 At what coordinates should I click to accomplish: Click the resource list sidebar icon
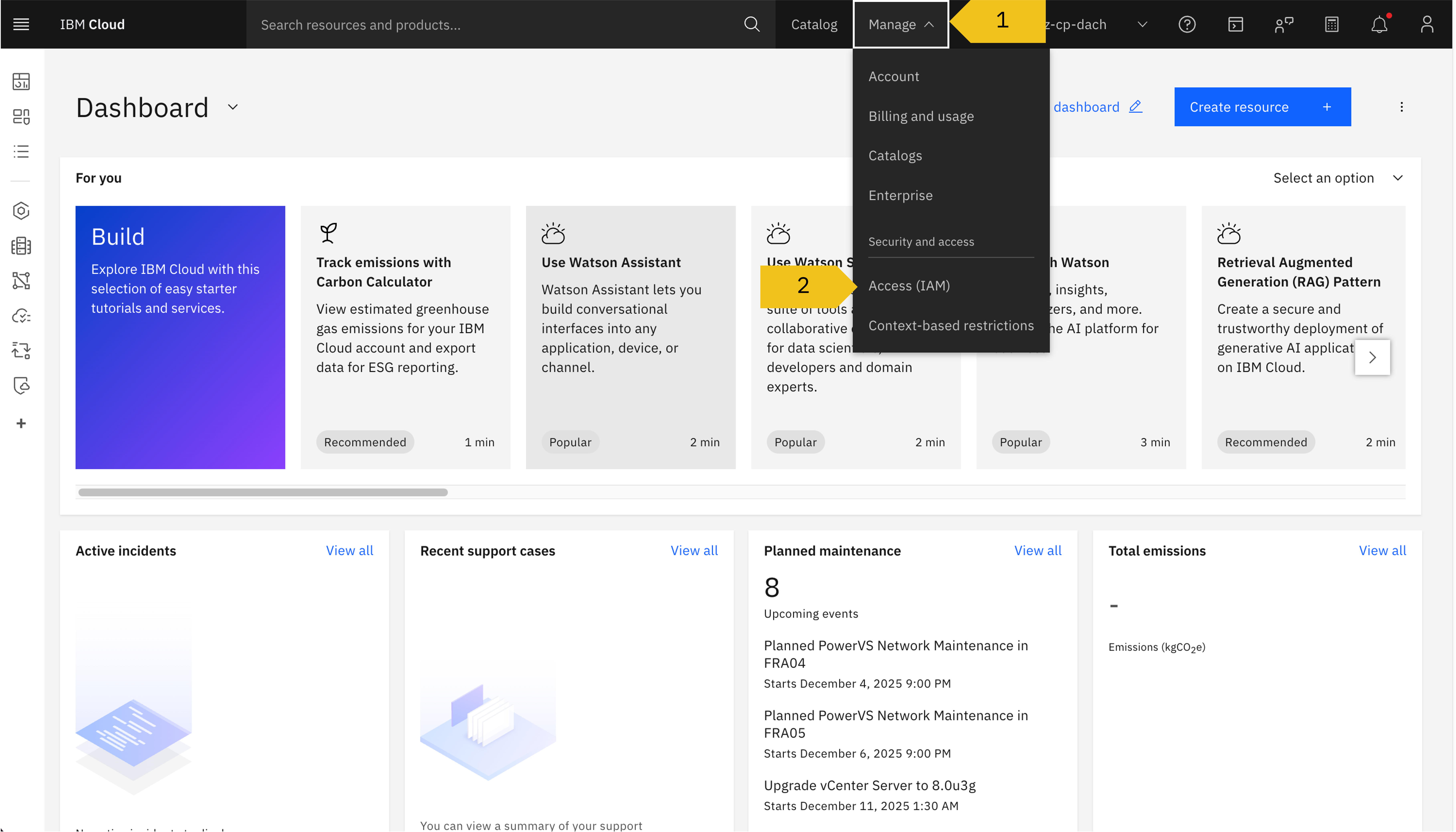21,151
